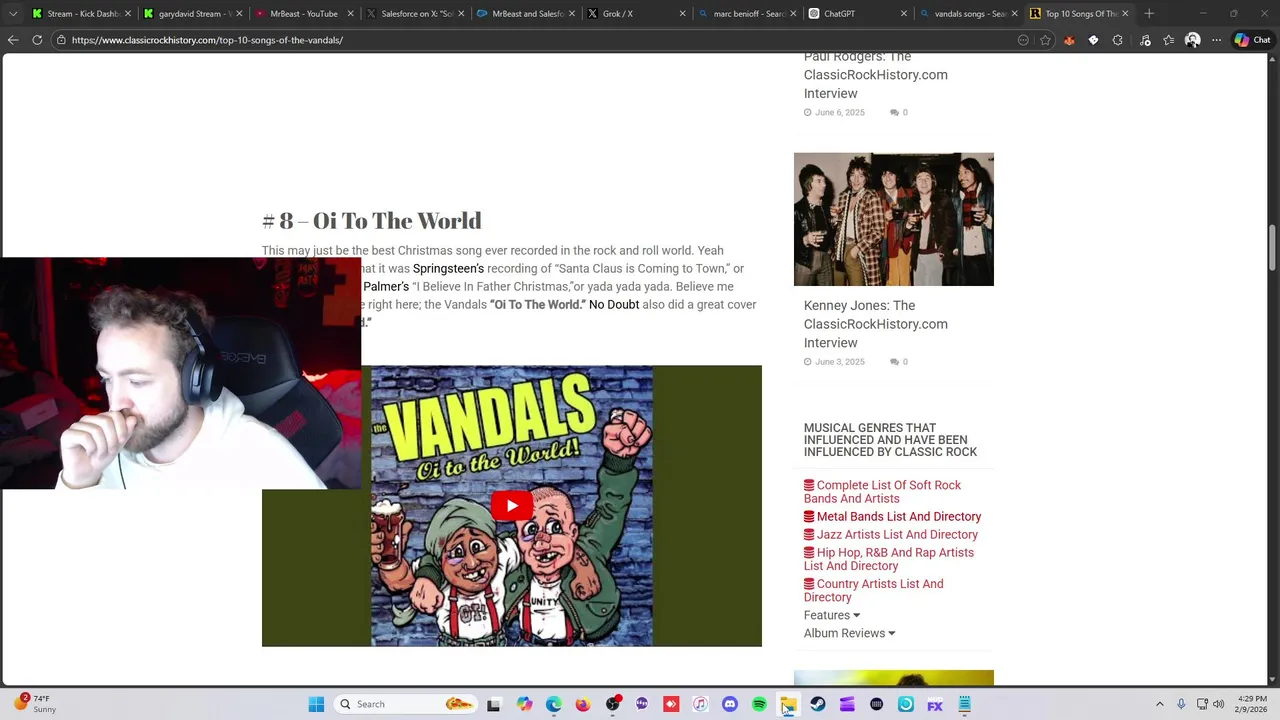Switch to the Stream - Kick Dashboard tab

pos(79,14)
